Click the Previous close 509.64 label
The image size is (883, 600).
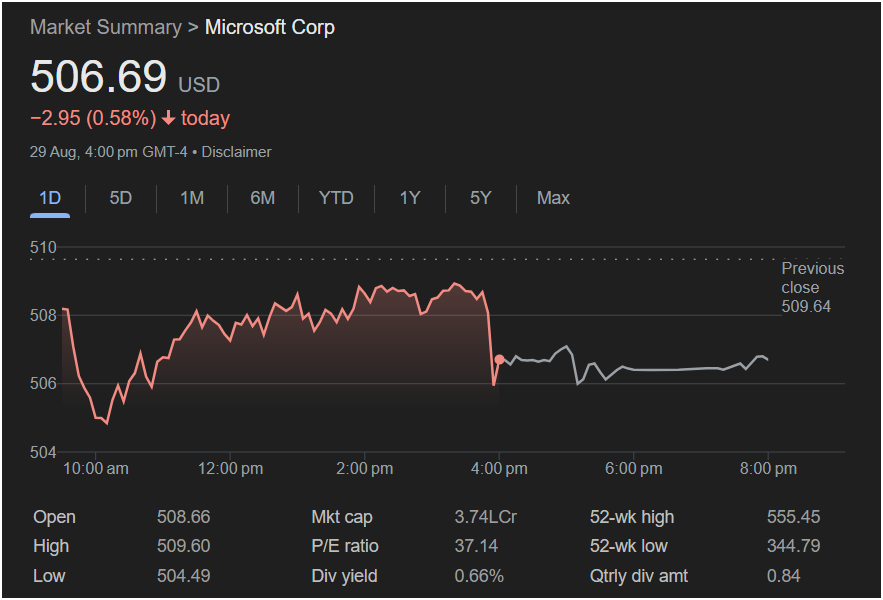[x=811, y=287]
